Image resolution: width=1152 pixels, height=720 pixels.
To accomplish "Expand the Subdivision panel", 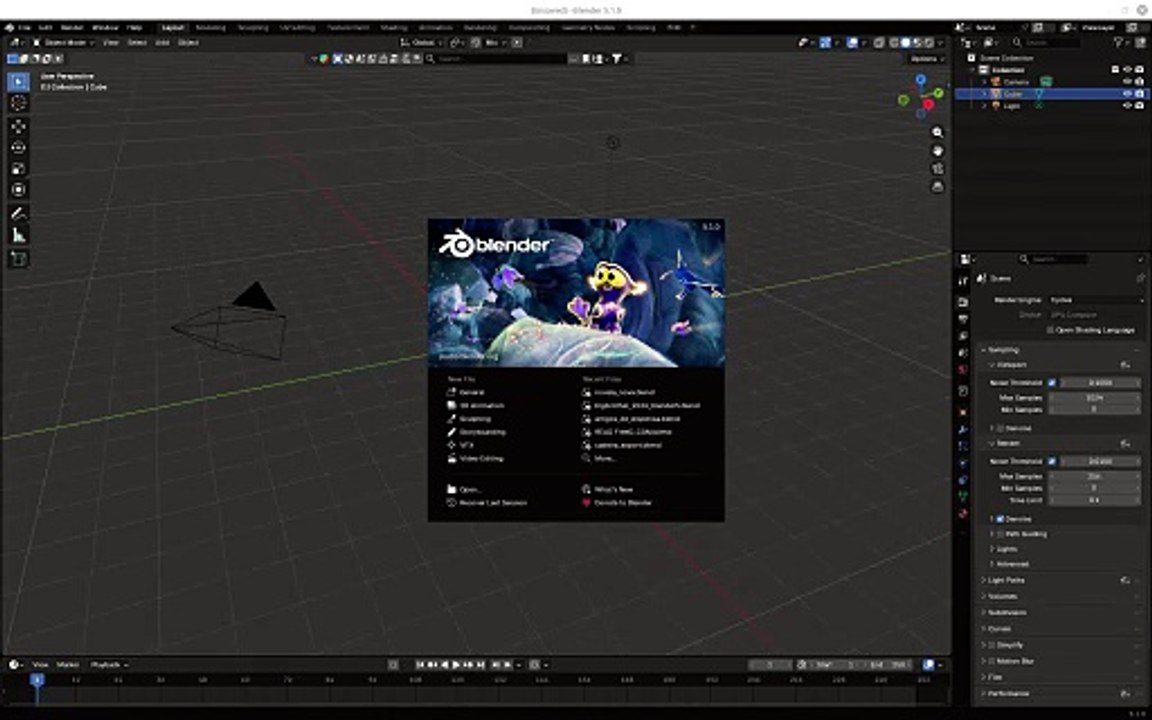I will click(x=1007, y=613).
